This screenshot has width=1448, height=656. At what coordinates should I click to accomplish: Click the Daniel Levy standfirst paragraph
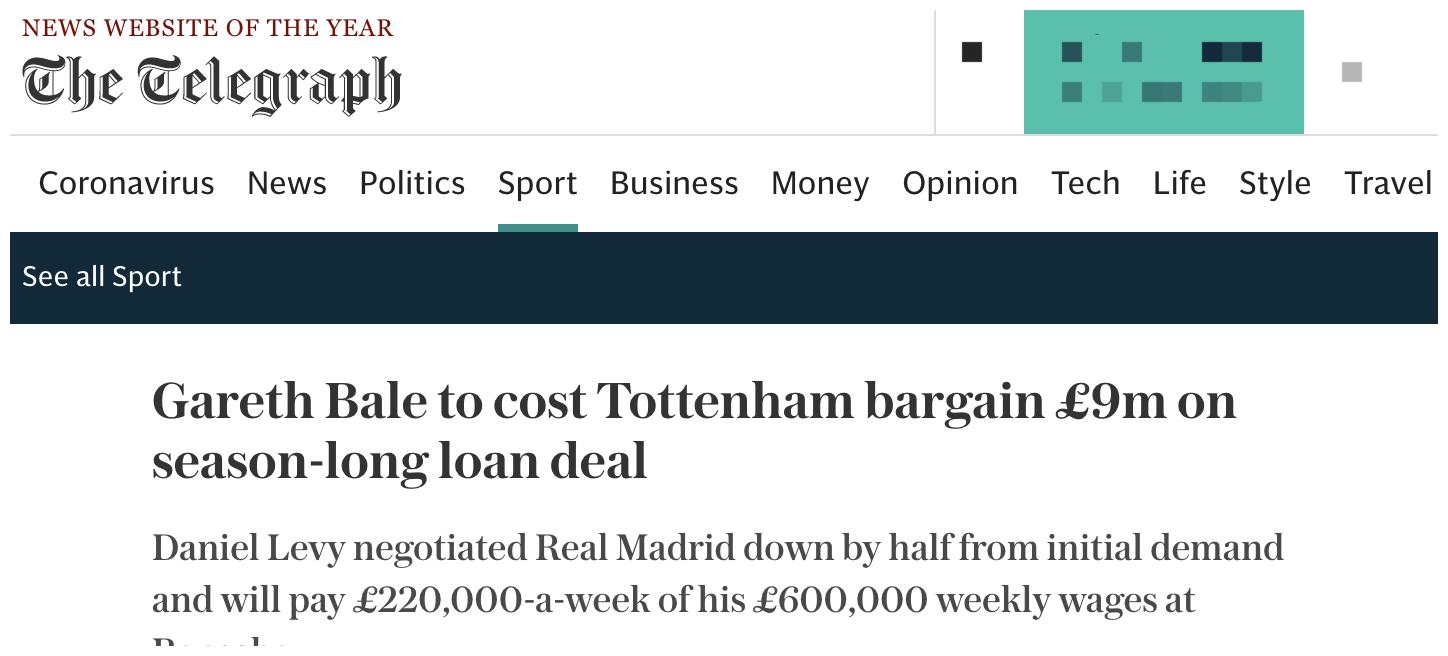(x=718, y=590)
